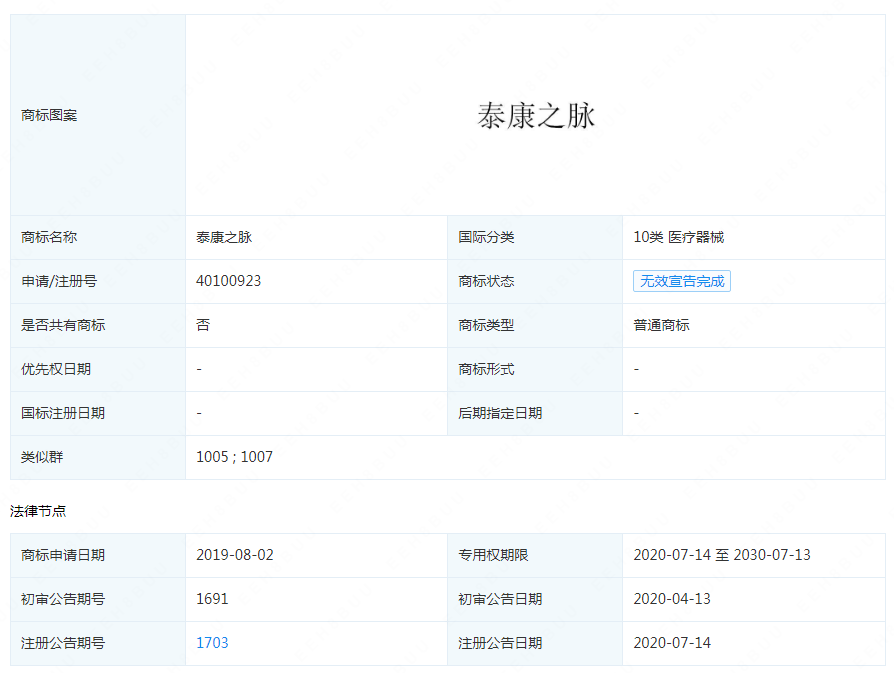The width and height of the screenshot is (894, 673).
Task: Click the 泰康之脉 trademark image
Action: 536,116
